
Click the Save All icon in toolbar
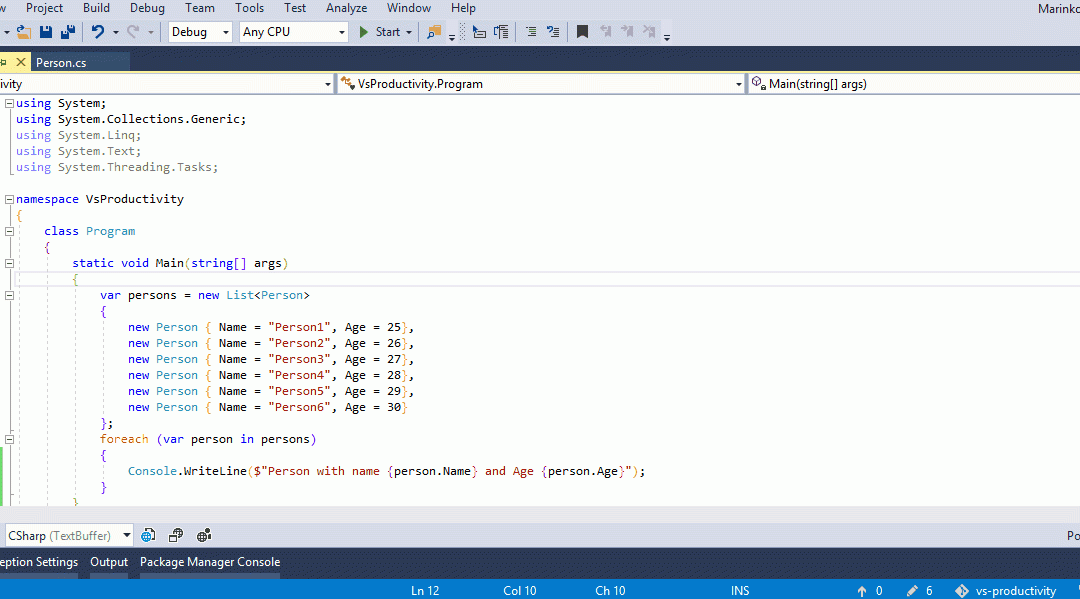68,32
